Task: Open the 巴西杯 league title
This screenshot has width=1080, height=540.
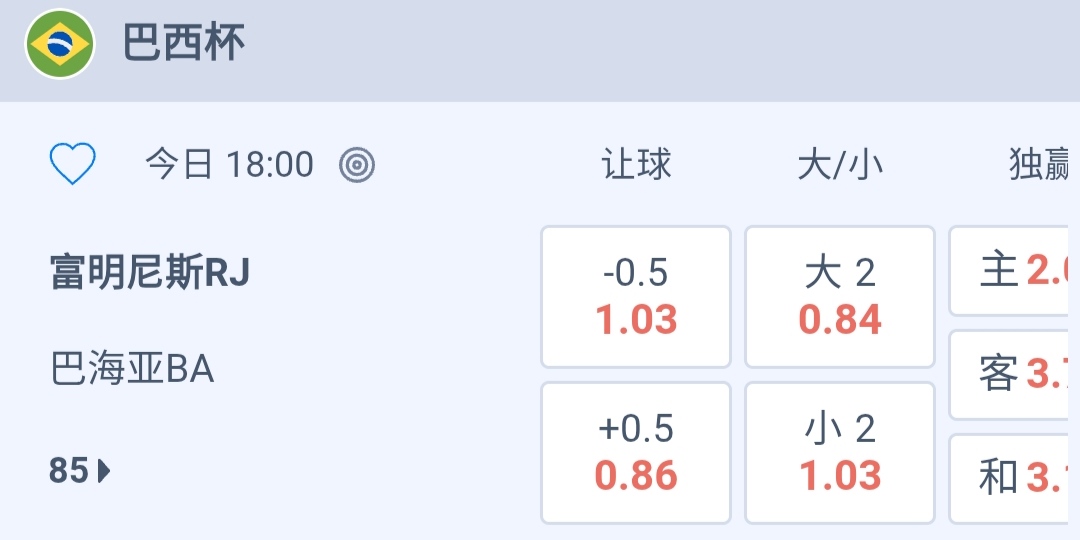Action: pos(184,44)
